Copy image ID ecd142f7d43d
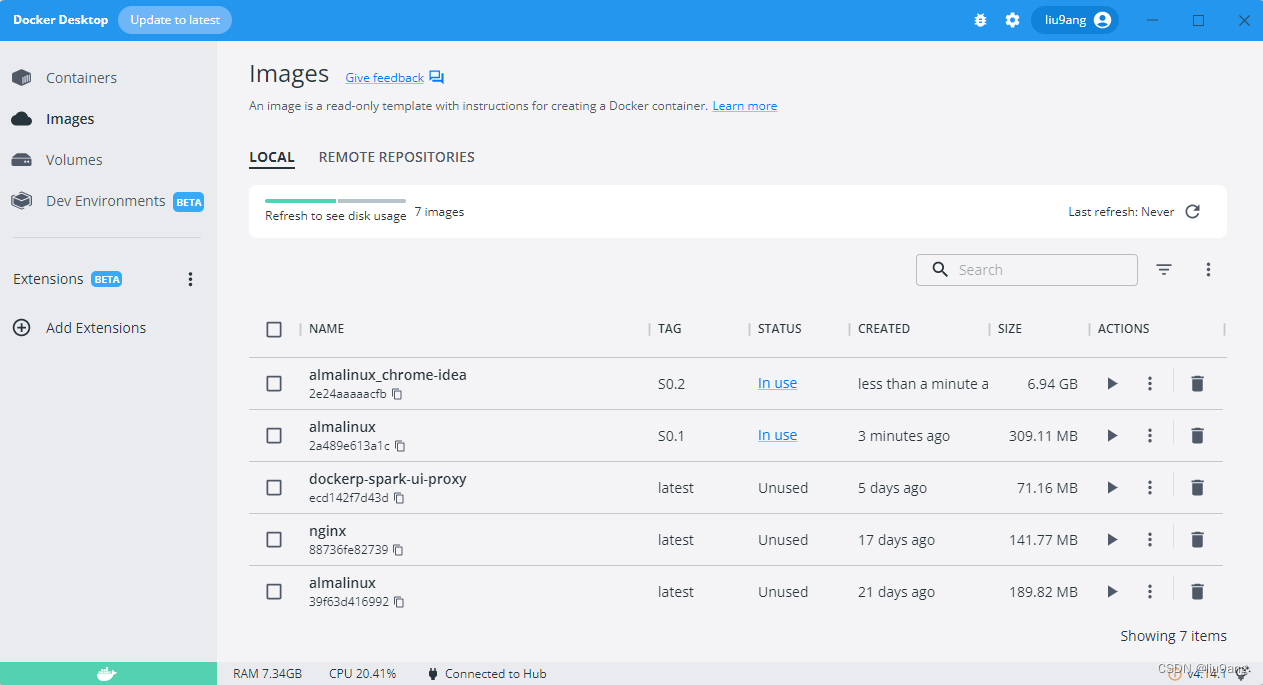This screenshot has width=1263, height=685. pos(398,498)
